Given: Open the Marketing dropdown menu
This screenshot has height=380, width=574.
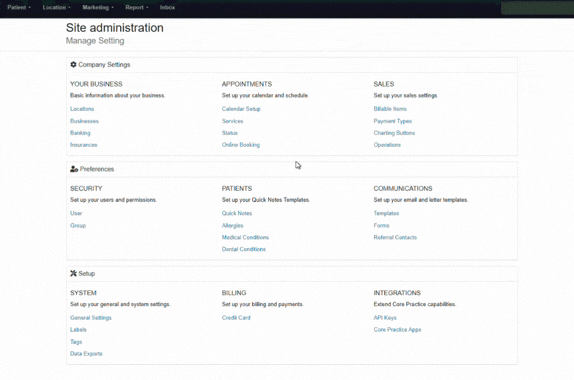Looking at the screenshot, I should 98,7.
